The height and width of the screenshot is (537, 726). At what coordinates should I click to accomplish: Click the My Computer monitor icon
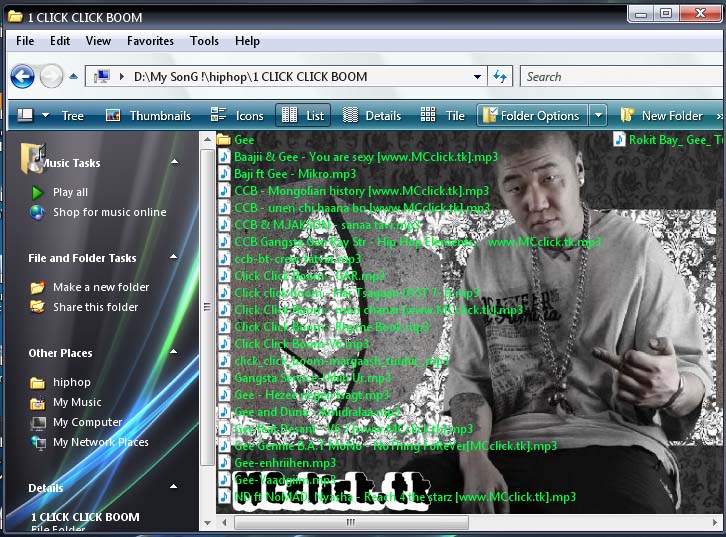point(38,423)
